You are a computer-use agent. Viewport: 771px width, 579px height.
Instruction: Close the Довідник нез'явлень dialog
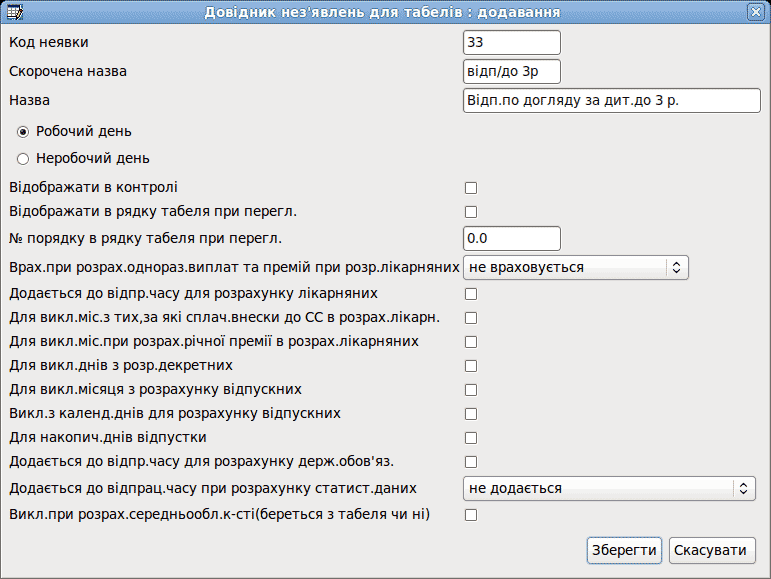[x=755, y=12]
